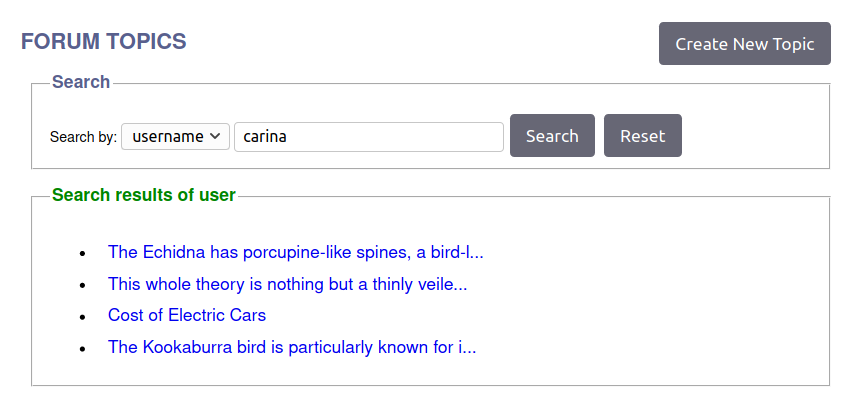Click the bullet beside the theory topic

82,286
